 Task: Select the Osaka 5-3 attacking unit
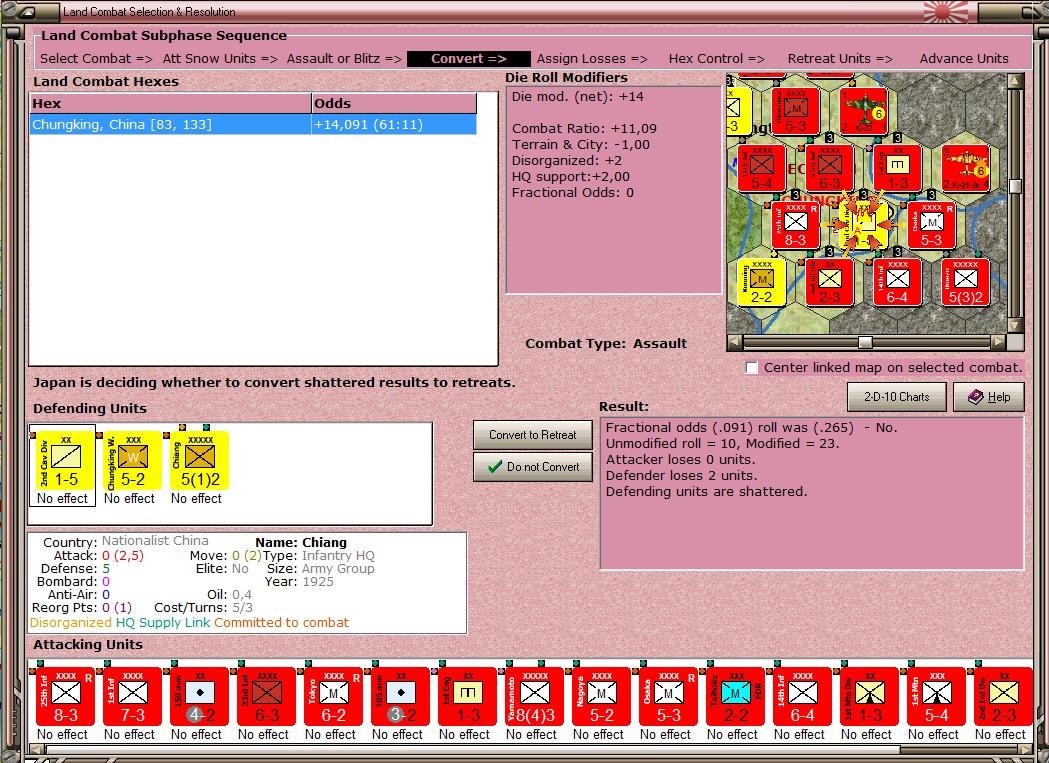pos(668,697)
